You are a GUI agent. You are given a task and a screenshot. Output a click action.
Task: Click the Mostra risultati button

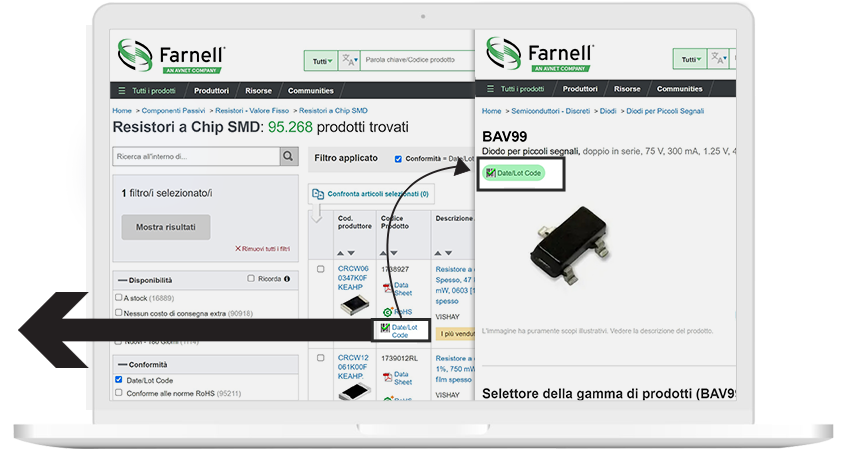click(x=166, y=227)
